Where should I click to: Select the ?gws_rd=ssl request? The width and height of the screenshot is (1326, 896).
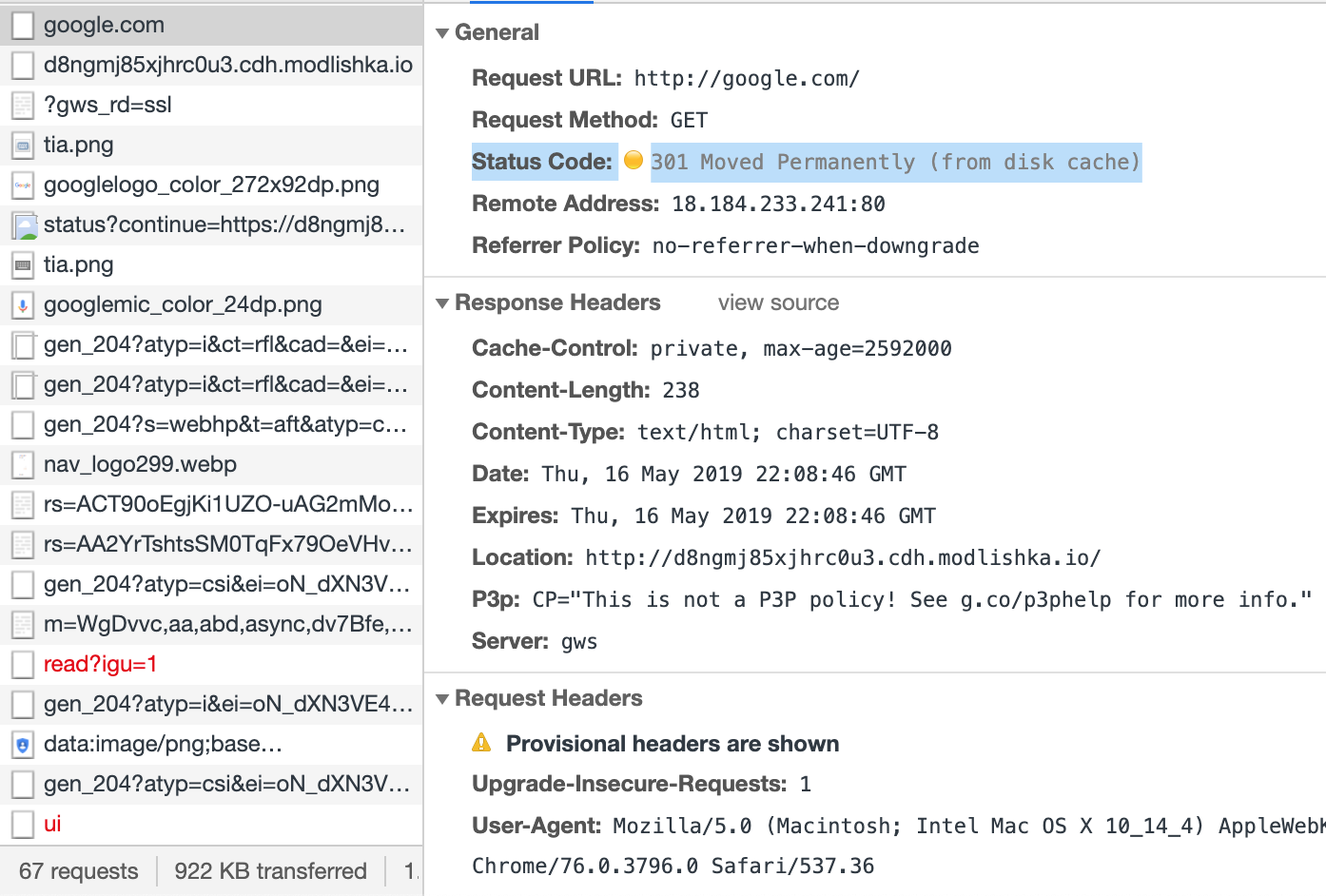coord(211,105)
